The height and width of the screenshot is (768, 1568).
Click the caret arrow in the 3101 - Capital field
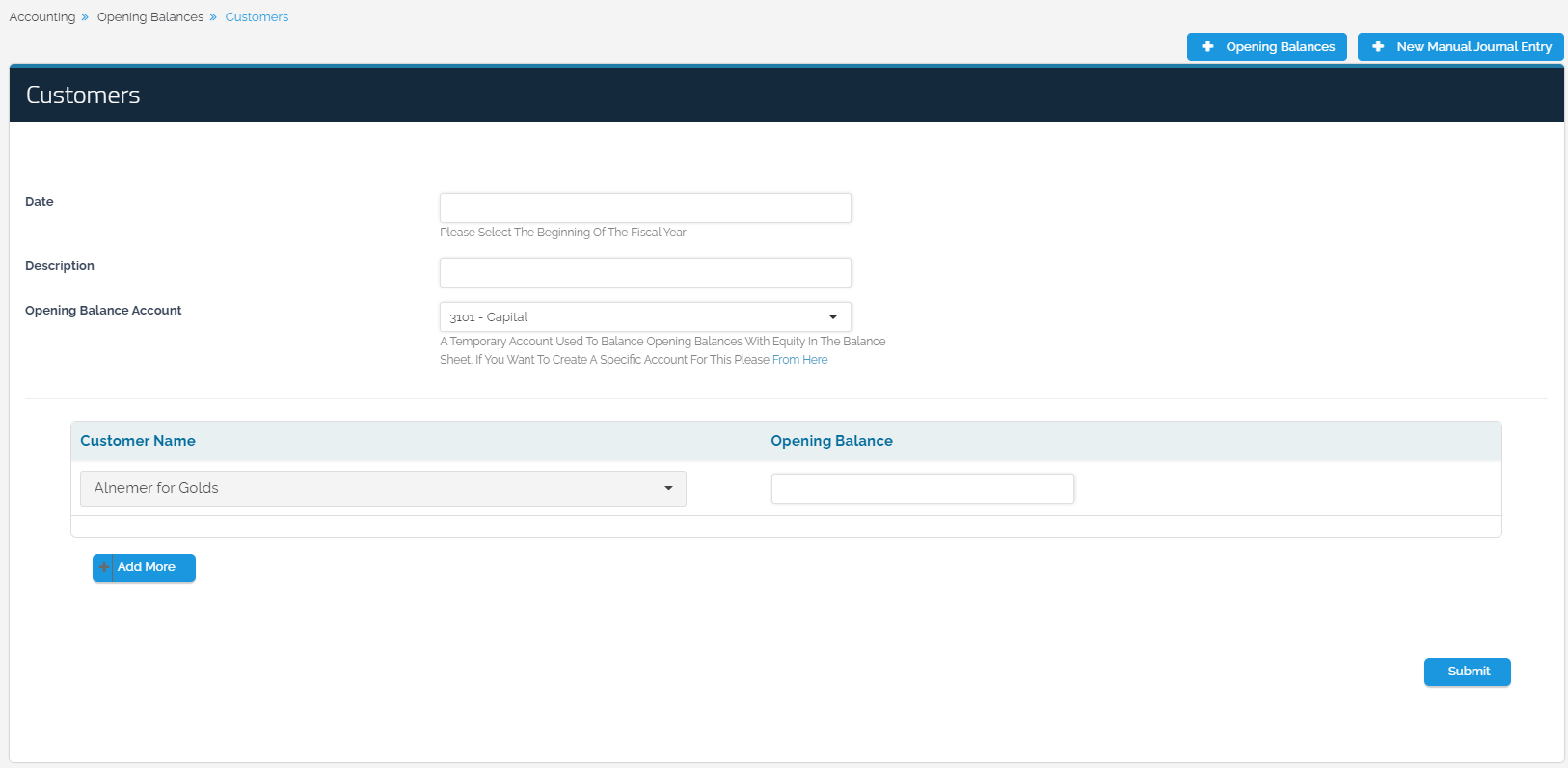833,317
